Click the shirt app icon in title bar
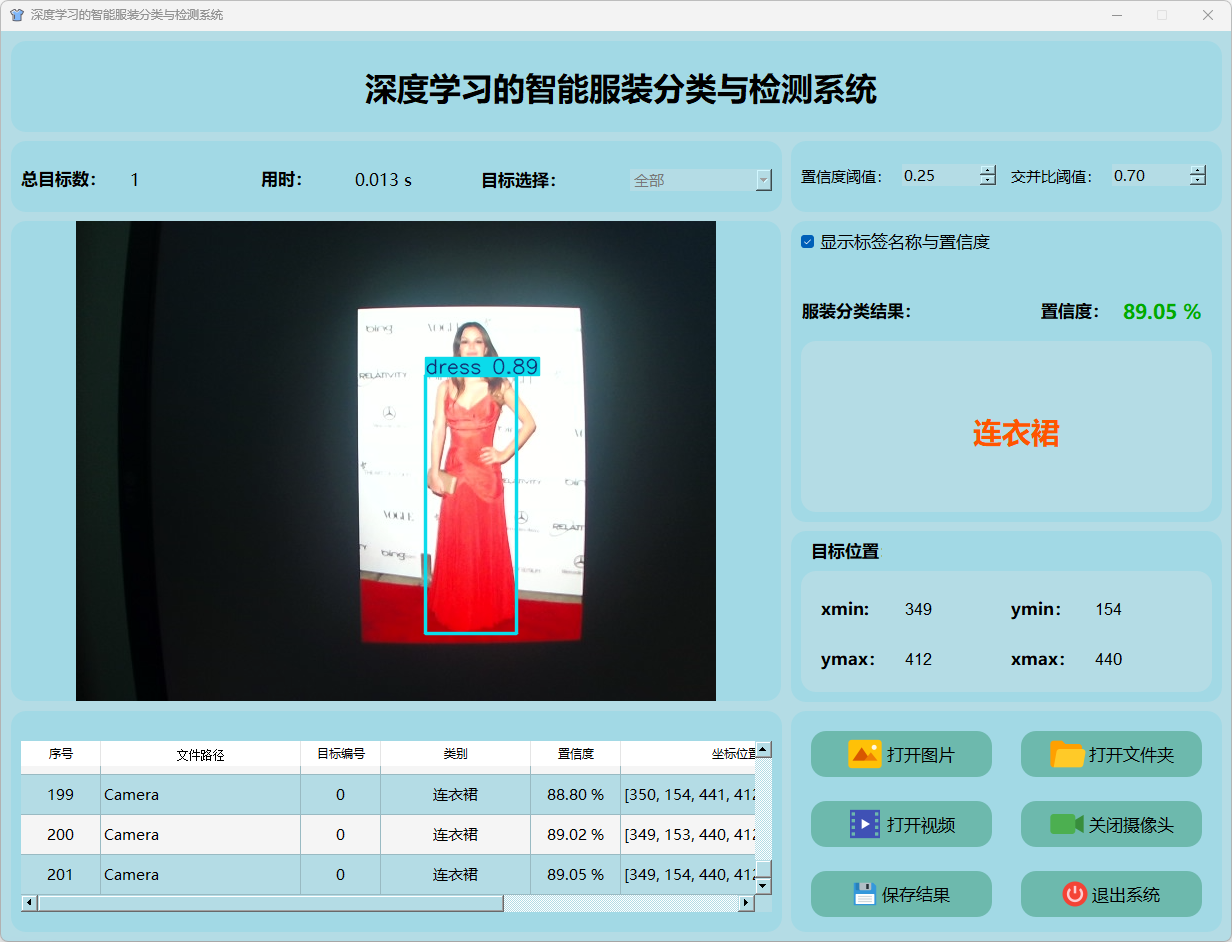Screen dimensions: 1232x942 (16, 15)
